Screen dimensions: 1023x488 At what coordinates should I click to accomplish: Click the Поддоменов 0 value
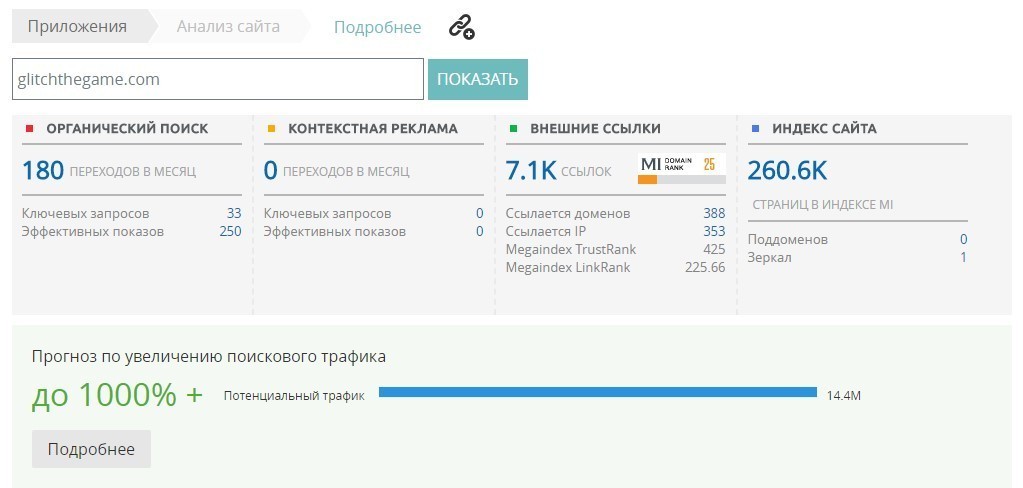(x=964, y=239)
